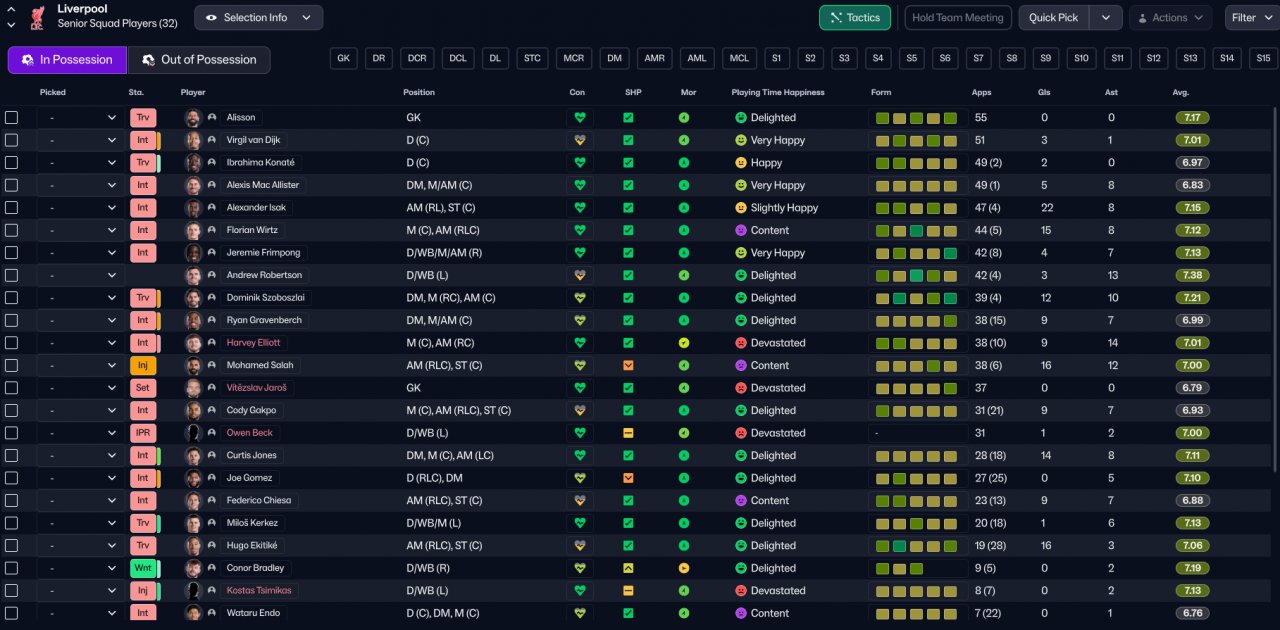
Task: Tick the checkbox for Dominik Szoboszlai
Action: point(11,298)
